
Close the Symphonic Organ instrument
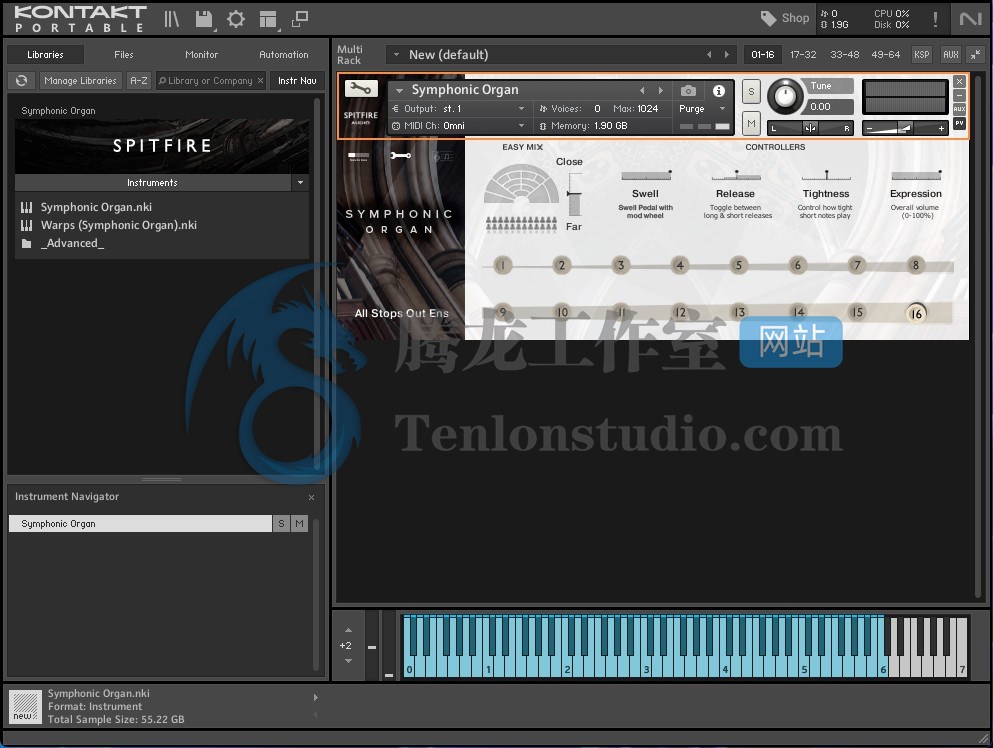[x=959, y=81]
